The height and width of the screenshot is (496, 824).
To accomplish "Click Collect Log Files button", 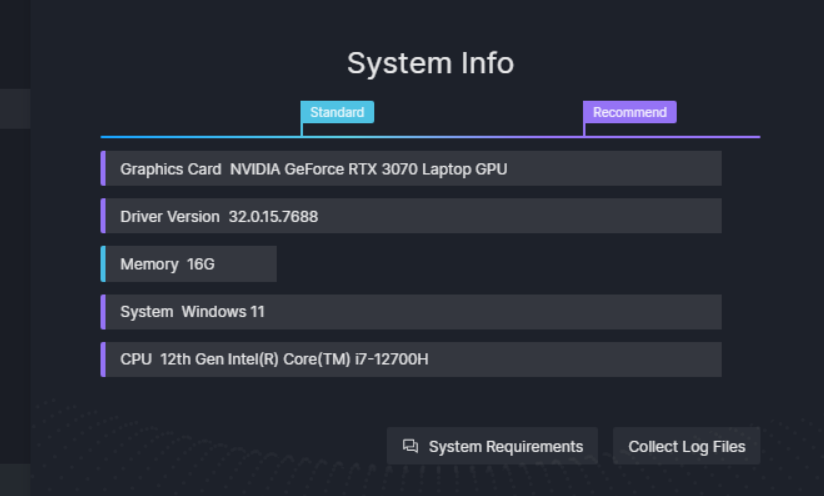I will (x=686, y=446).
